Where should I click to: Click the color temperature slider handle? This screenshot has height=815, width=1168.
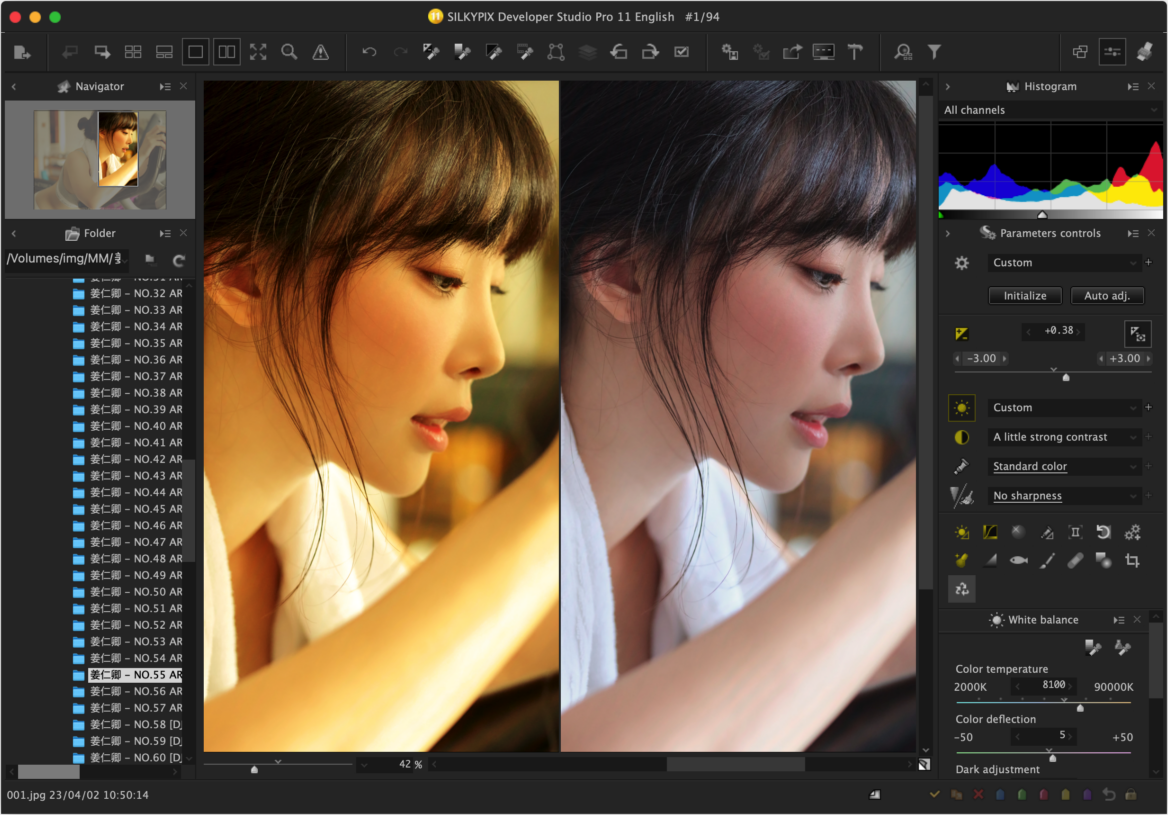tap(1080, 708)
